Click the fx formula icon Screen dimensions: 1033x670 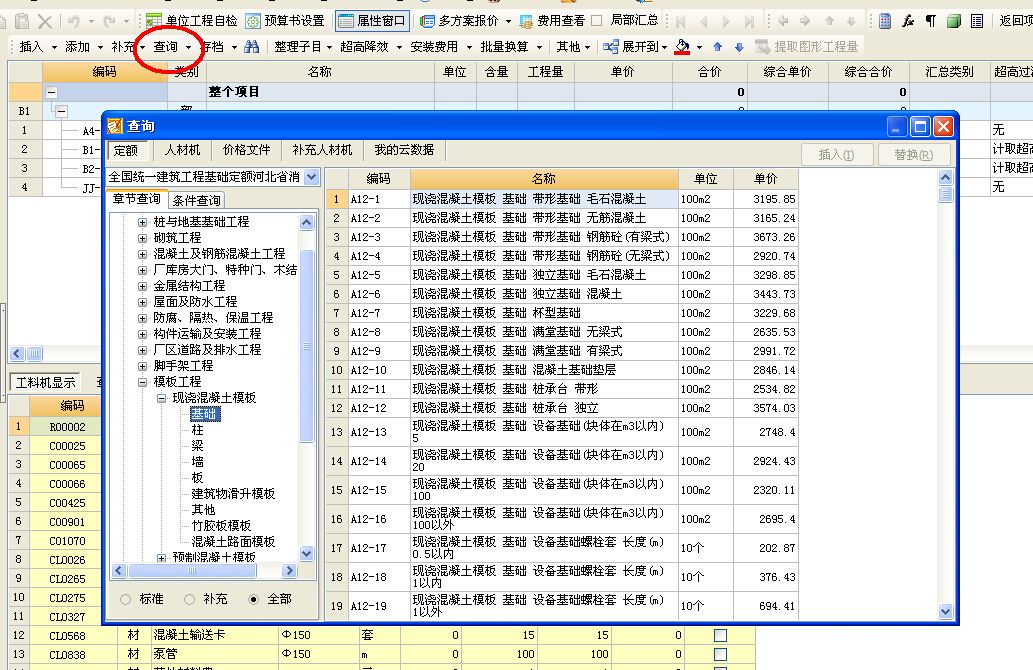[x=908, y=21]
